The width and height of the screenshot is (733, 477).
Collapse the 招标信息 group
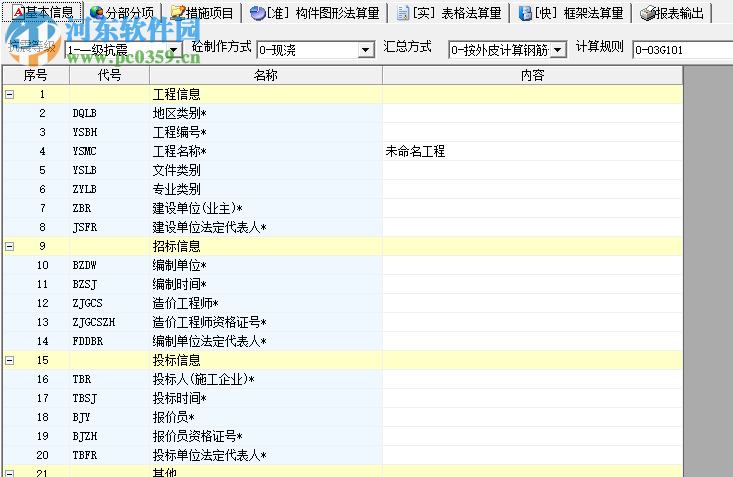pos(9,246)
